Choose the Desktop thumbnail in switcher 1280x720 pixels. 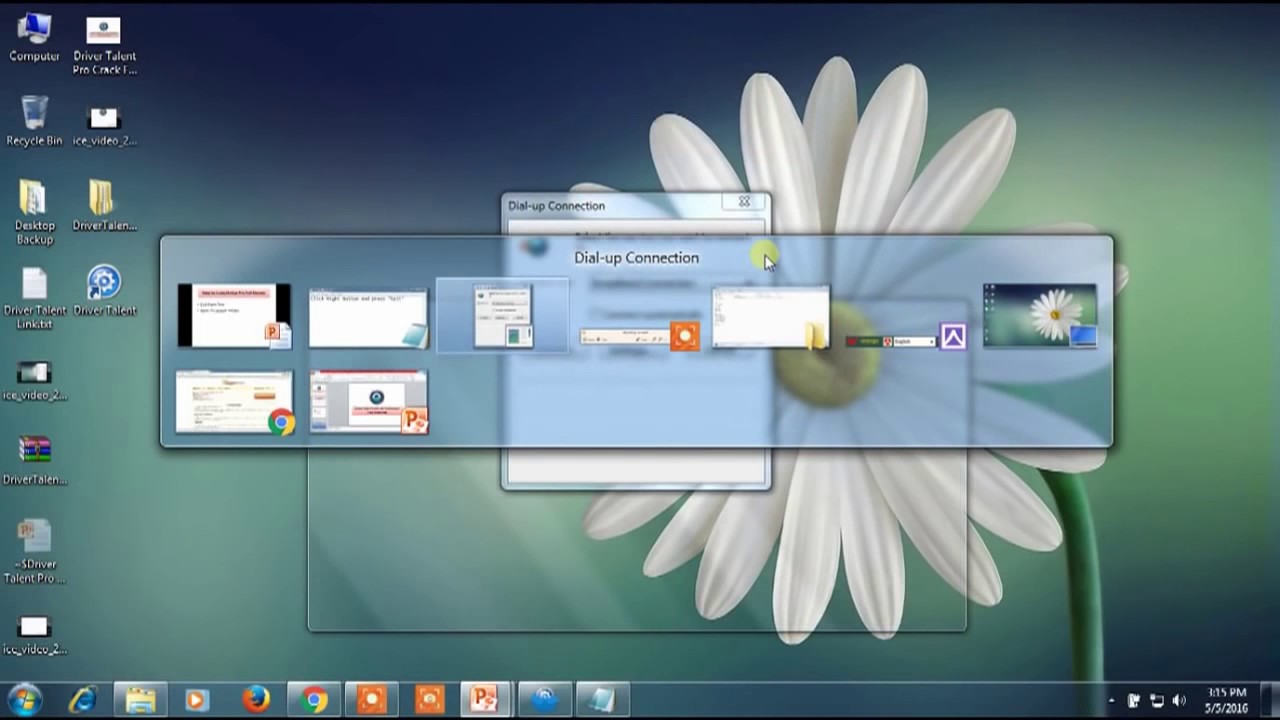(1040, 316)
